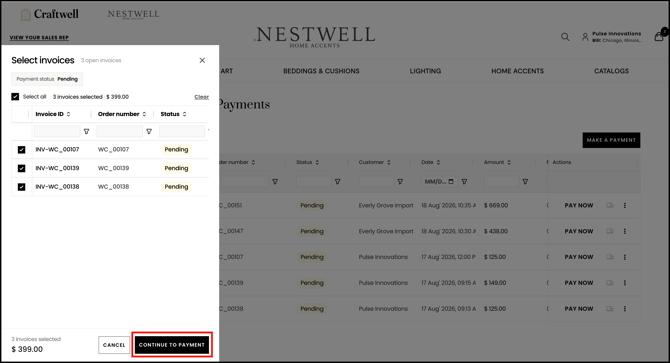Open the BEDDINGS & CUSHIONS menu
Image resolution: width=670 pixels, height=363 pixels.
(321, 71)
